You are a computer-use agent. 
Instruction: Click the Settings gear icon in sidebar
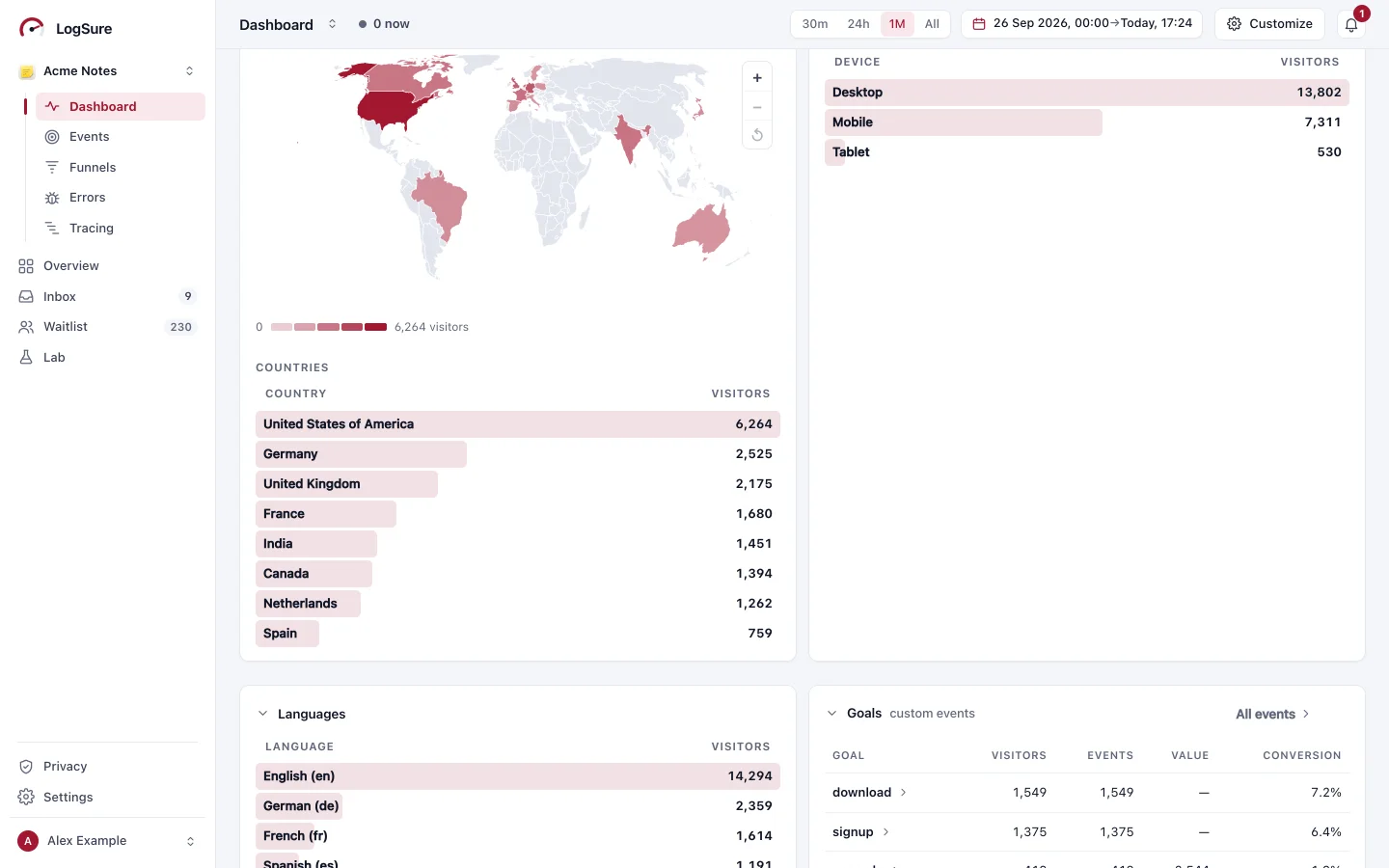point(26,798)
